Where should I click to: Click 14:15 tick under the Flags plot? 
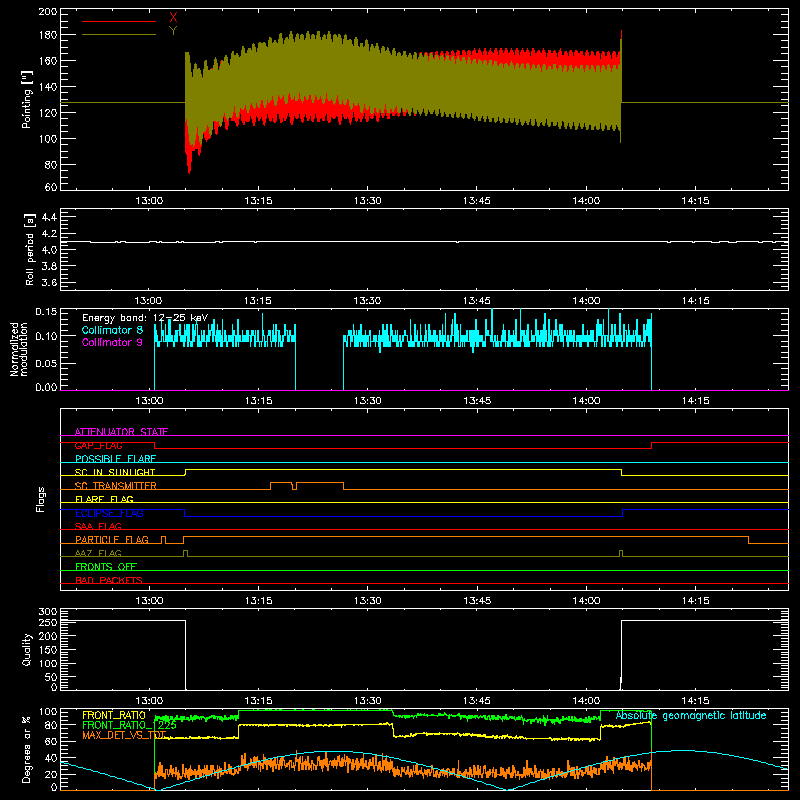coord(695,601)
